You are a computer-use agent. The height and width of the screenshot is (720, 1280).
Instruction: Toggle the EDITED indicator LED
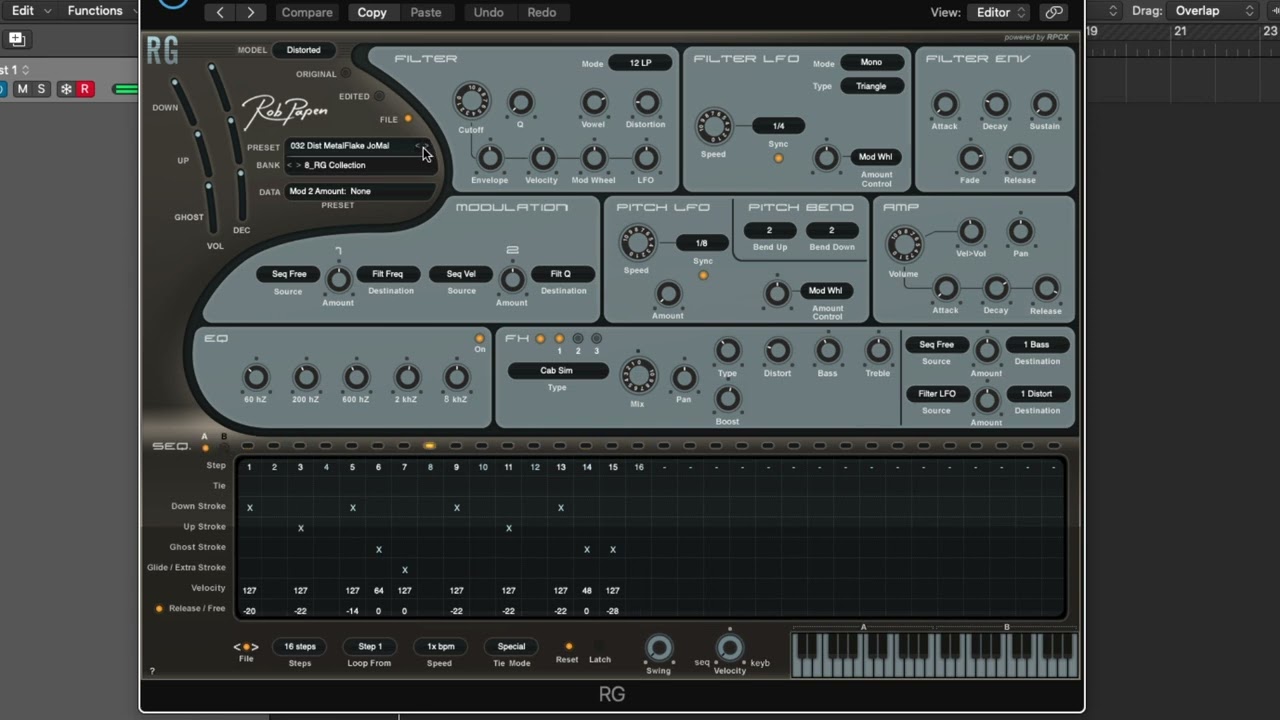click(379, 96)
